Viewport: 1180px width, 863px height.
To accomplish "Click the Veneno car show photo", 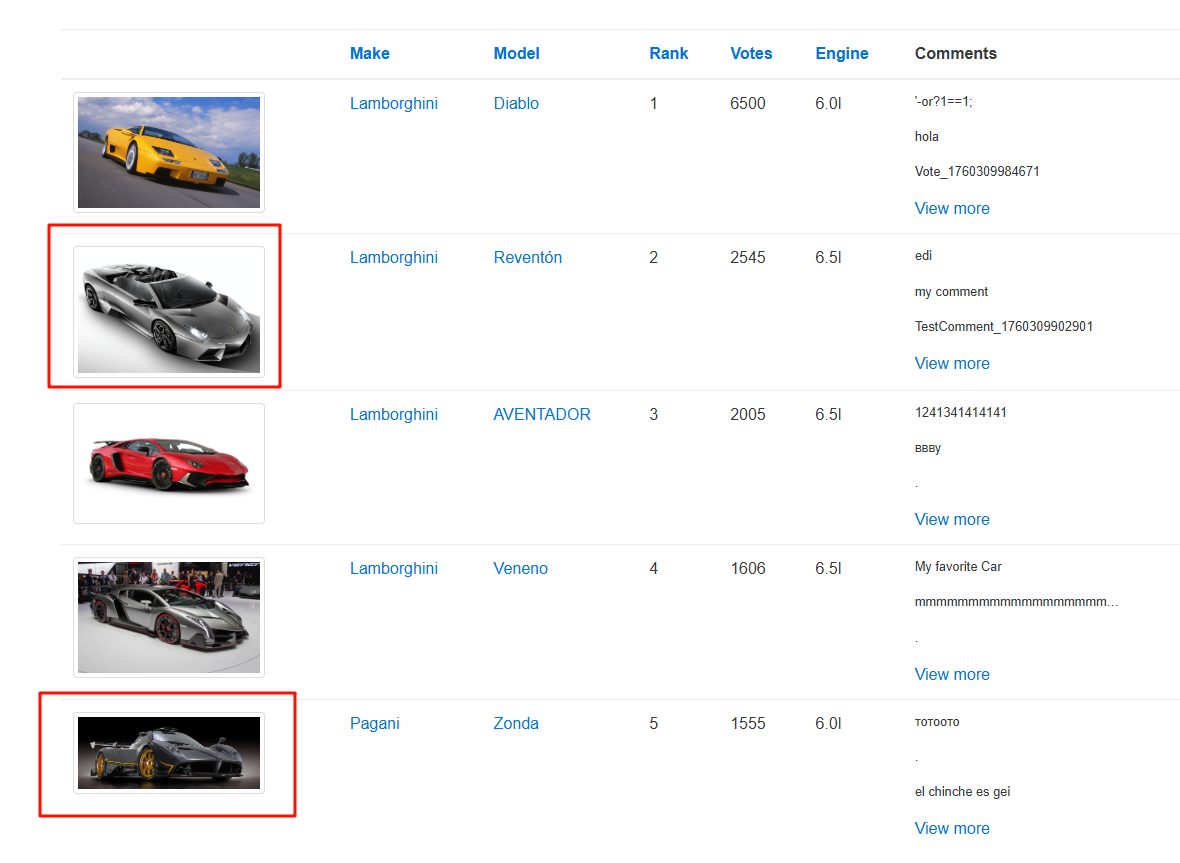I will pyautogui.click(x=168, y=617).
